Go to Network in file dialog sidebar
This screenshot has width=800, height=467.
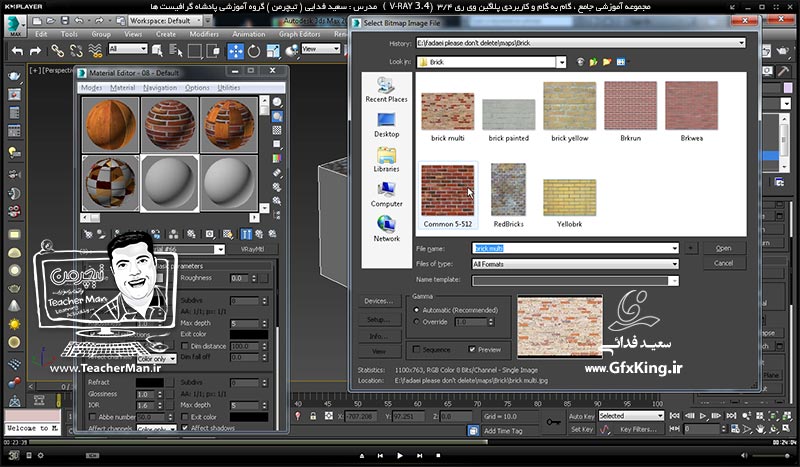[386, 229]
